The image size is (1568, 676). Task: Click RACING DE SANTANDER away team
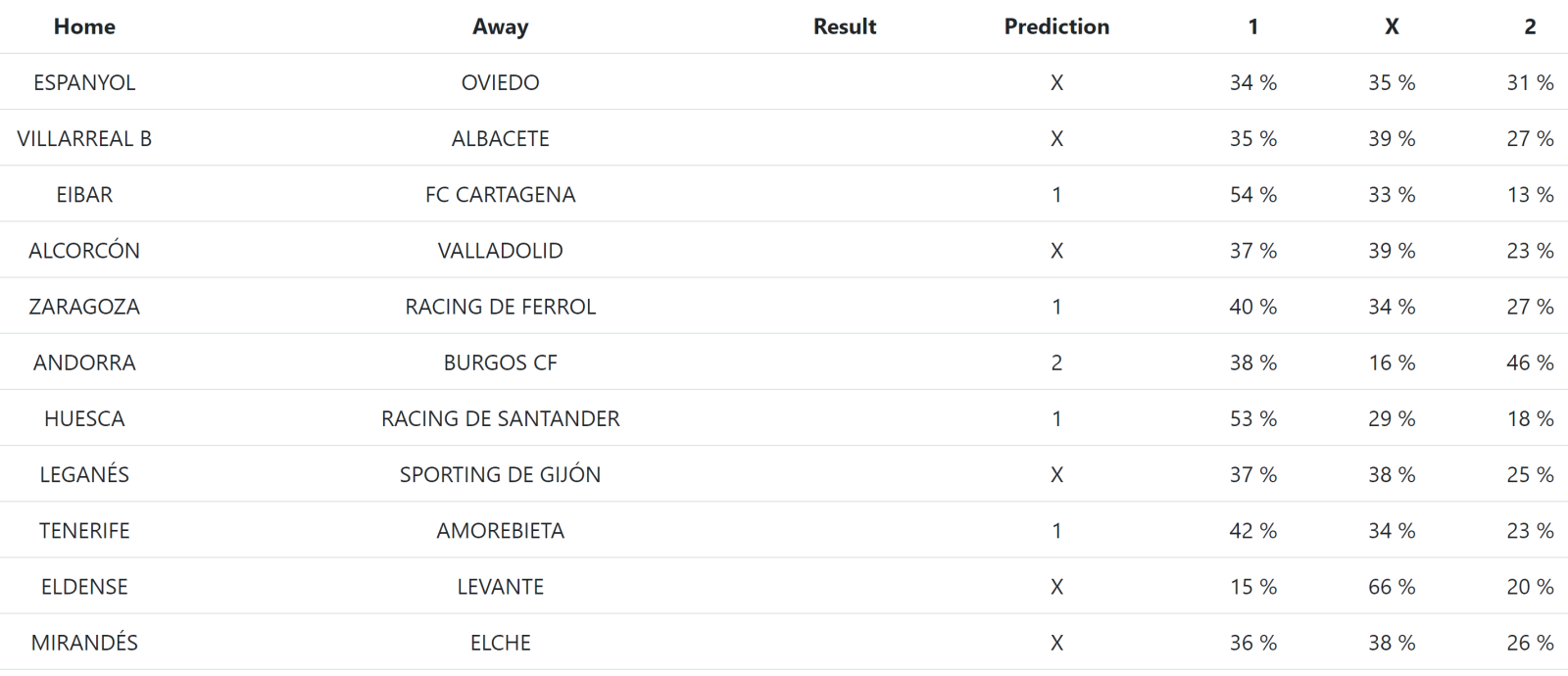(x=500, y=418)
